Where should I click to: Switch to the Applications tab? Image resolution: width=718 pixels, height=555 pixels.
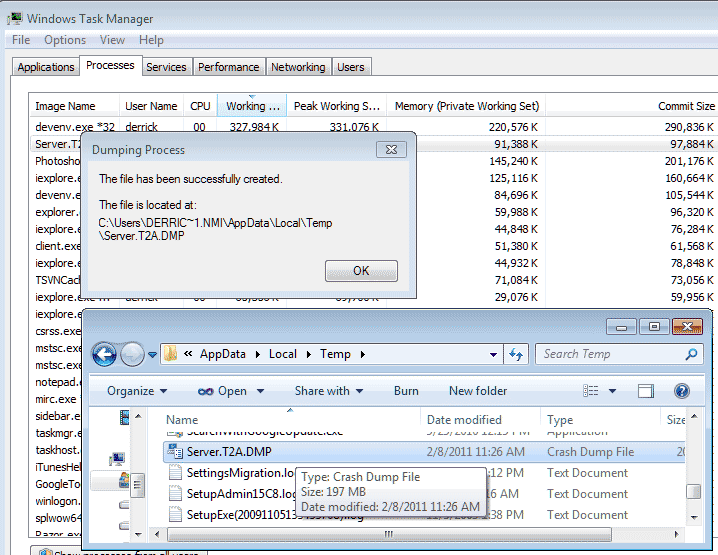tap(46, 67)
